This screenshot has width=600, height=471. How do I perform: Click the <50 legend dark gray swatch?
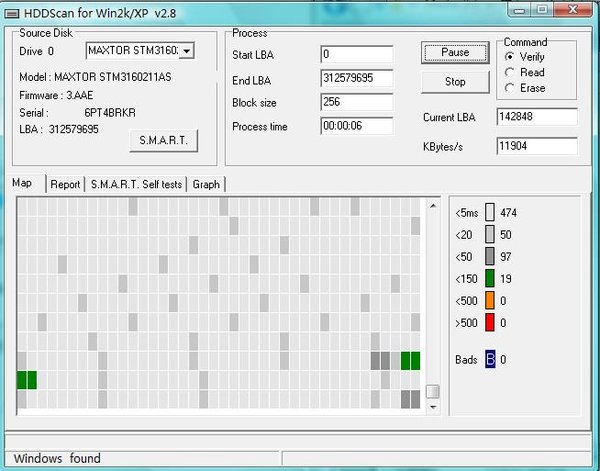coord(490,257)
